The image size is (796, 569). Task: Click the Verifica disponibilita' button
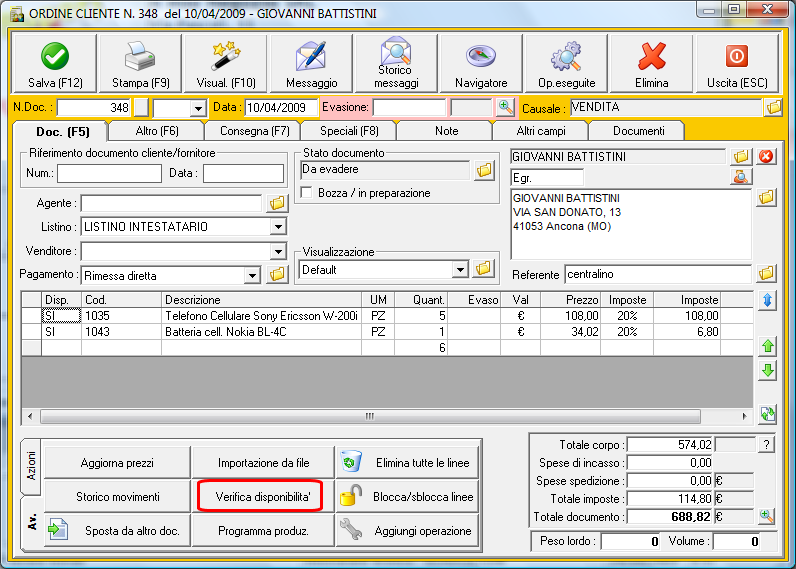coord(262,496)
